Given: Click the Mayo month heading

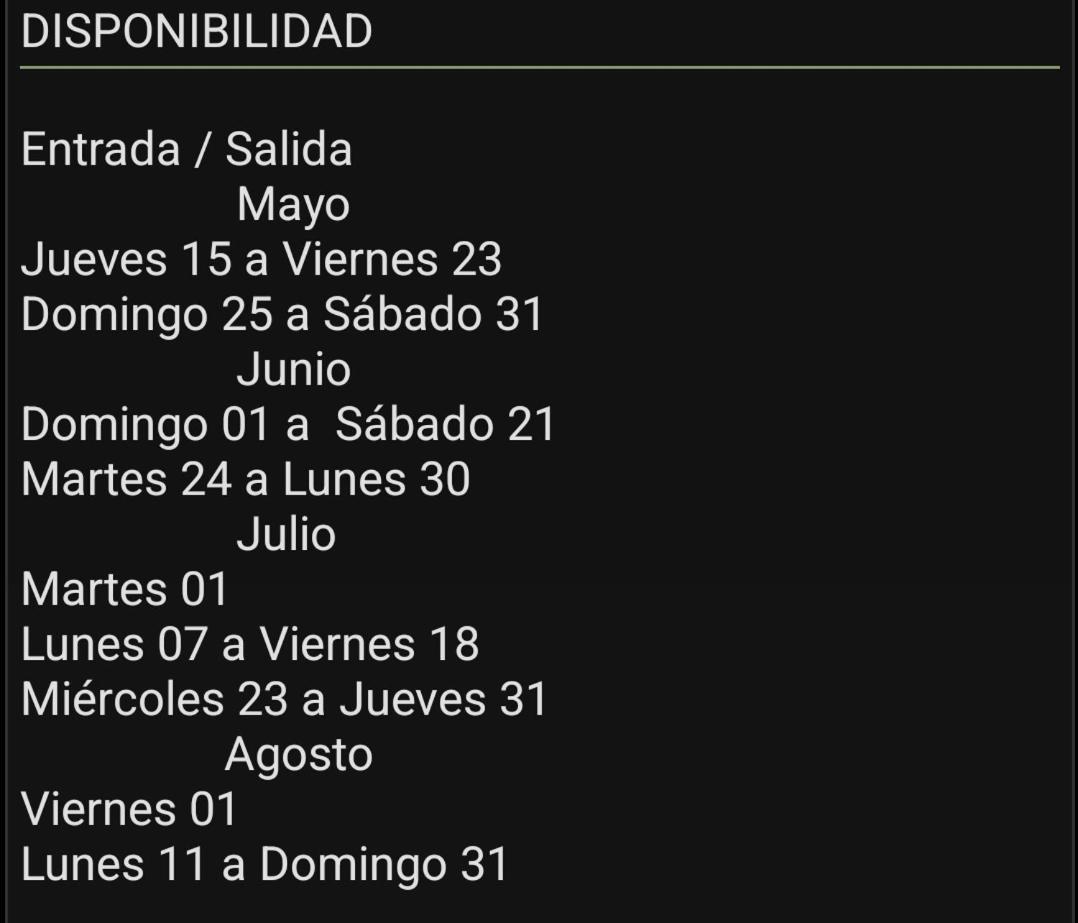Looking at the screenshot, I should [294, 205].
